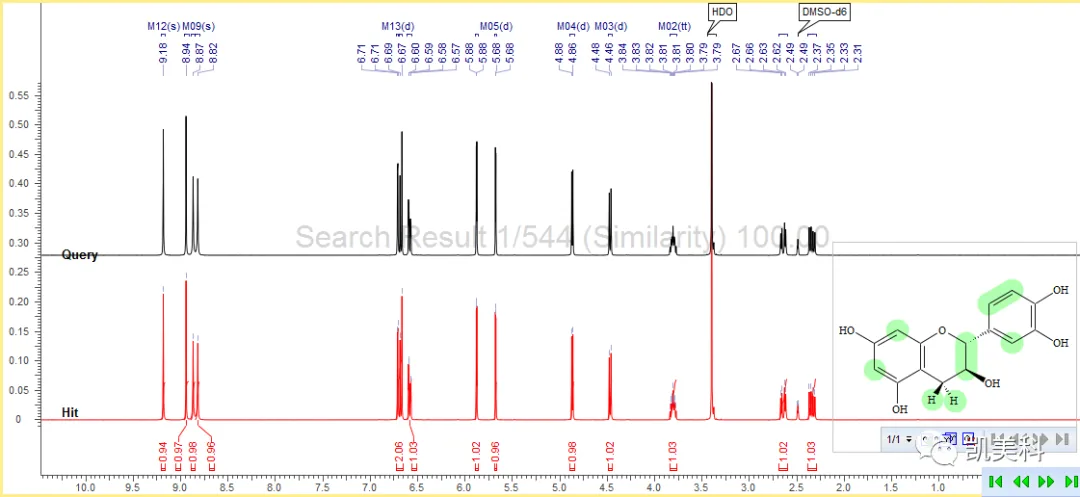
Task: Click the 5.0 tick on ppm axis
Action: [x=559, y=487]
